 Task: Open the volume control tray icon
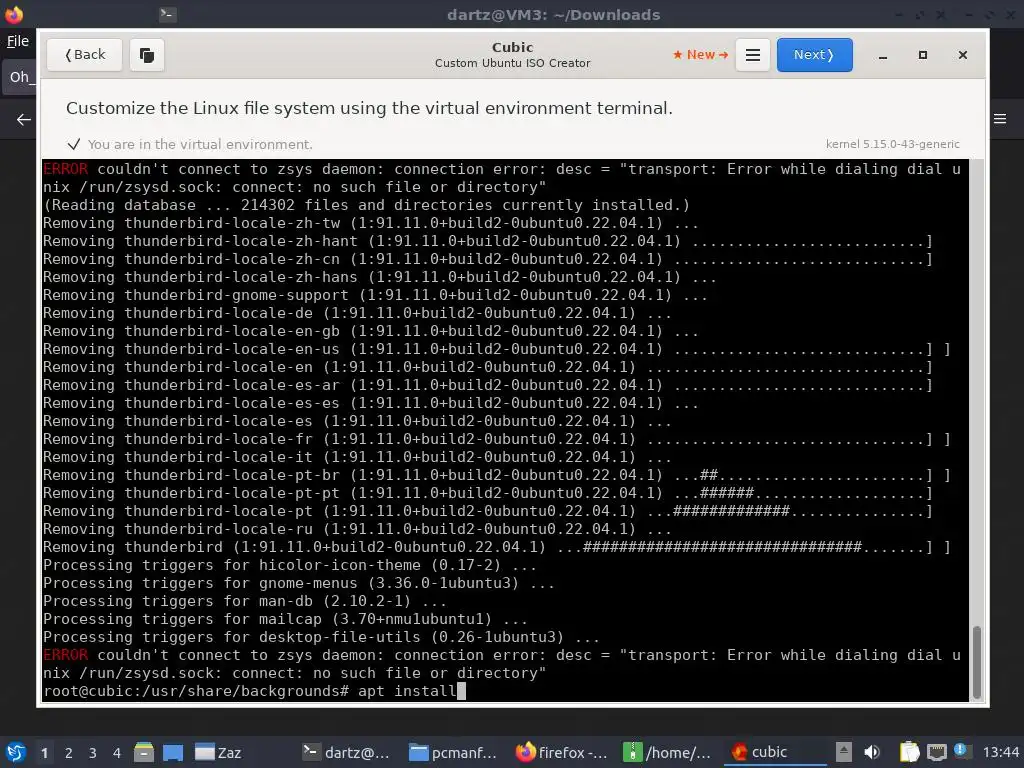[872, 752]
